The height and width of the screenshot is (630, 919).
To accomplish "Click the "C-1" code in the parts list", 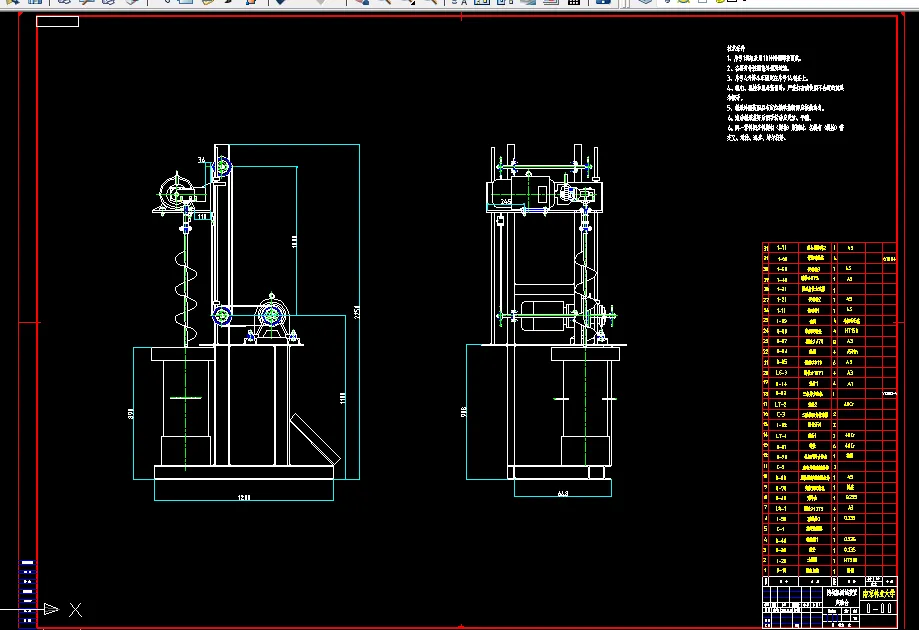I will pos(781,529).
